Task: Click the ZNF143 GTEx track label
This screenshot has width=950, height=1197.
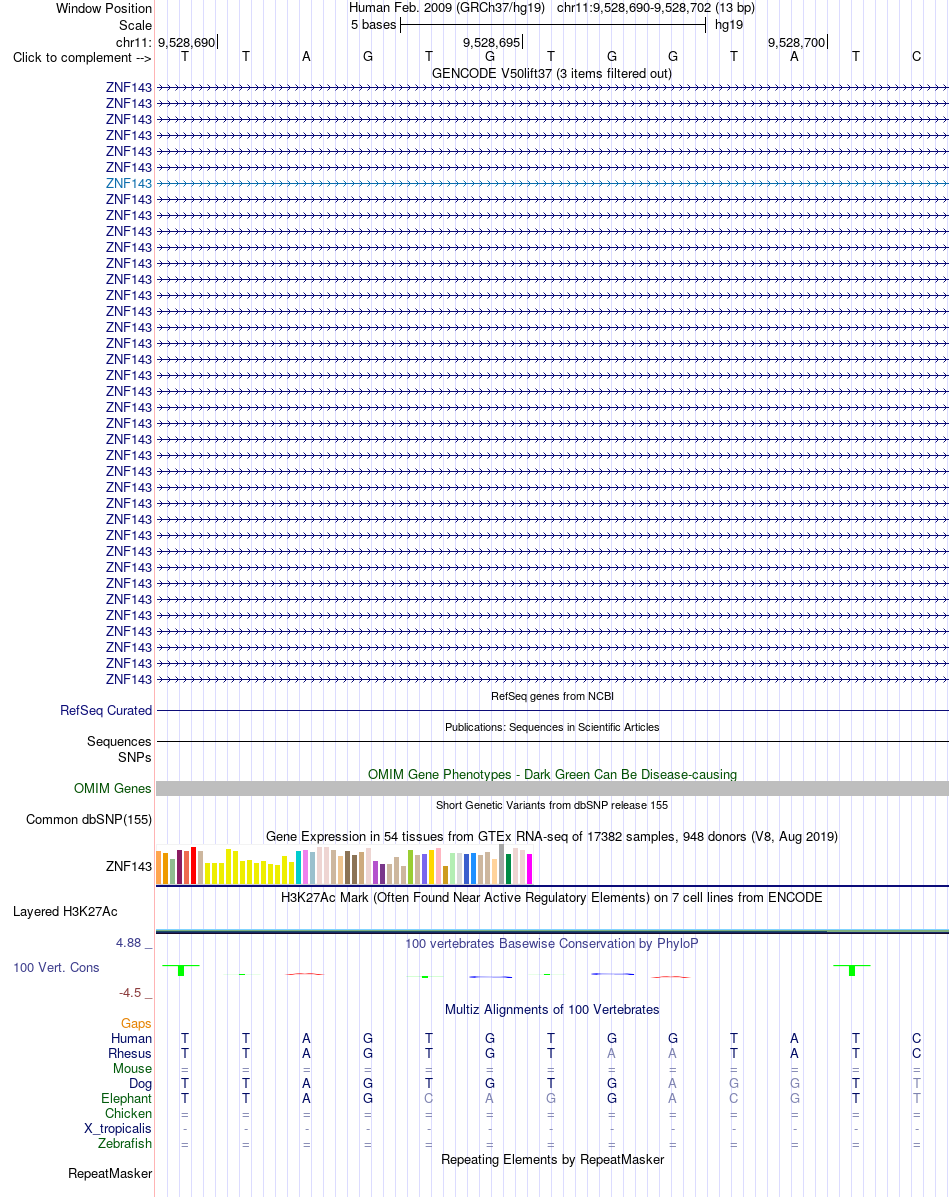Action: click(128, 866)
